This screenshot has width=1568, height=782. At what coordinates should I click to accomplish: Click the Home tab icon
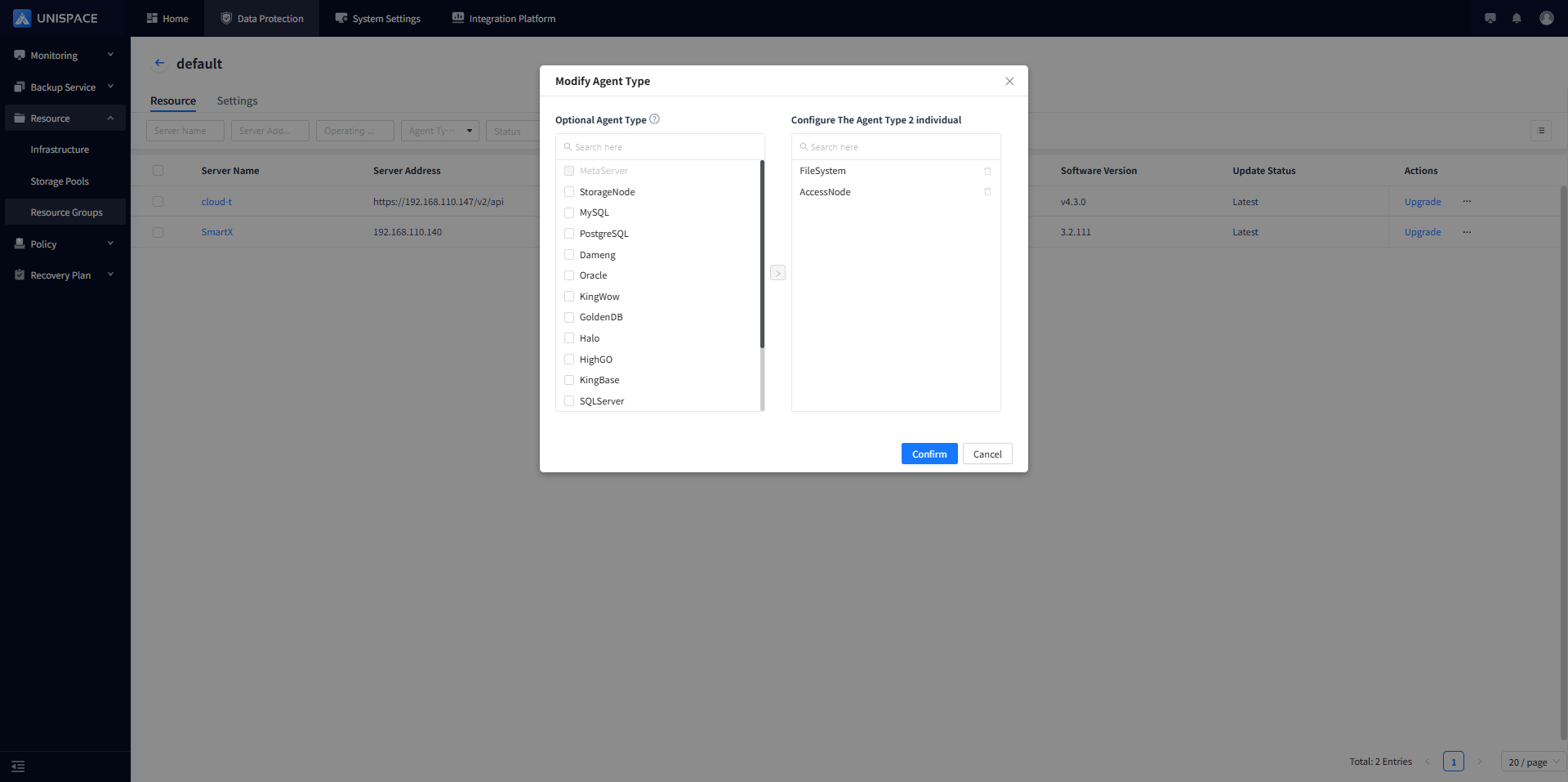(x=152, y=18)
